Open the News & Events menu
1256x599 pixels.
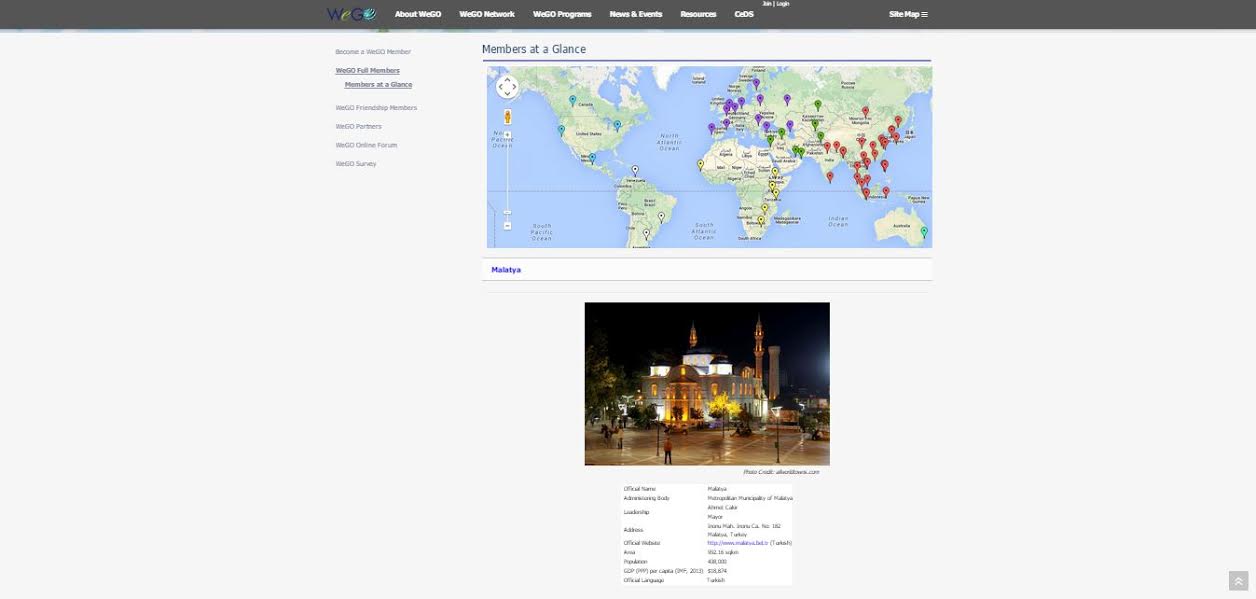[x=635, y=14]
